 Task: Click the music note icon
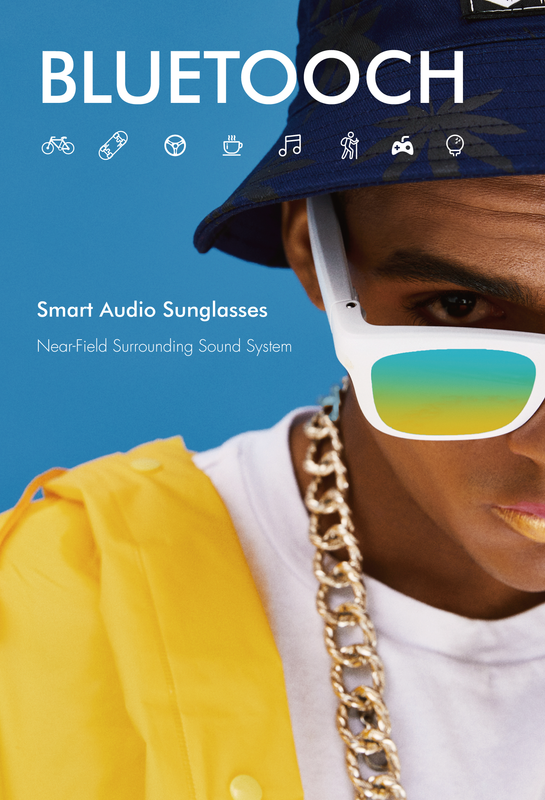click(290, 145)
